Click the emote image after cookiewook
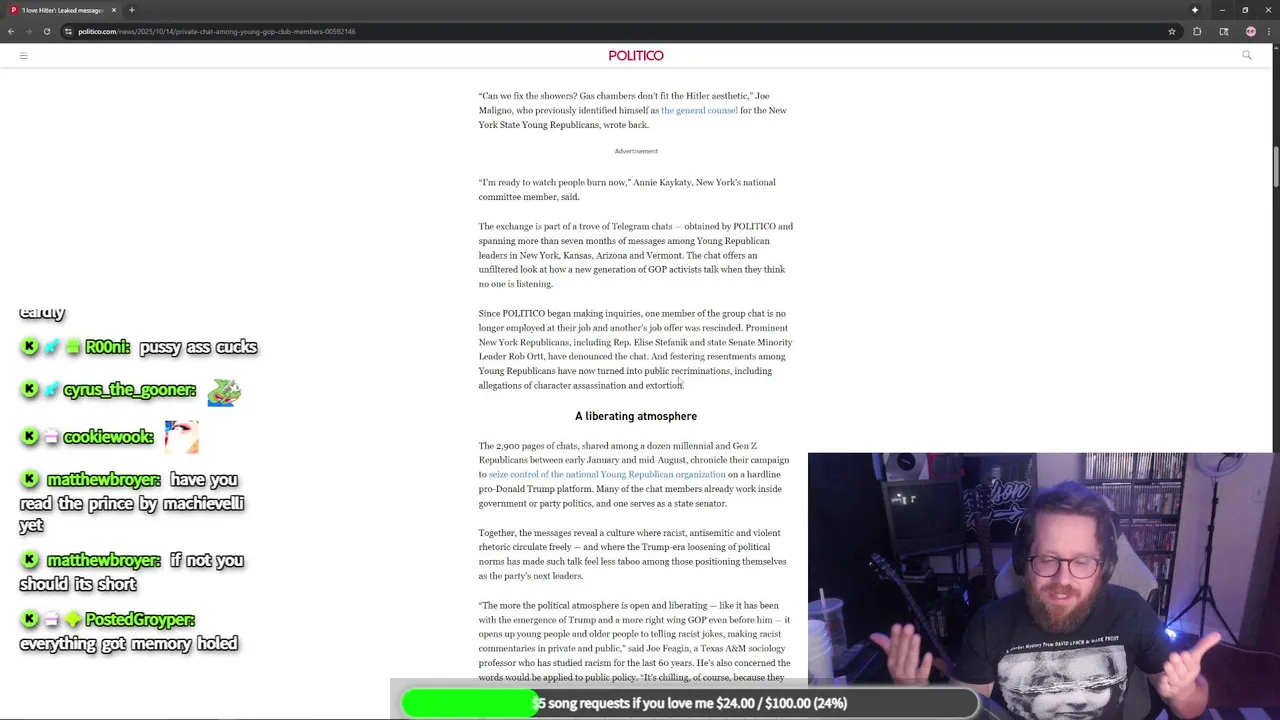Viewport: 1280px width, 720px height. click(182, 437)
